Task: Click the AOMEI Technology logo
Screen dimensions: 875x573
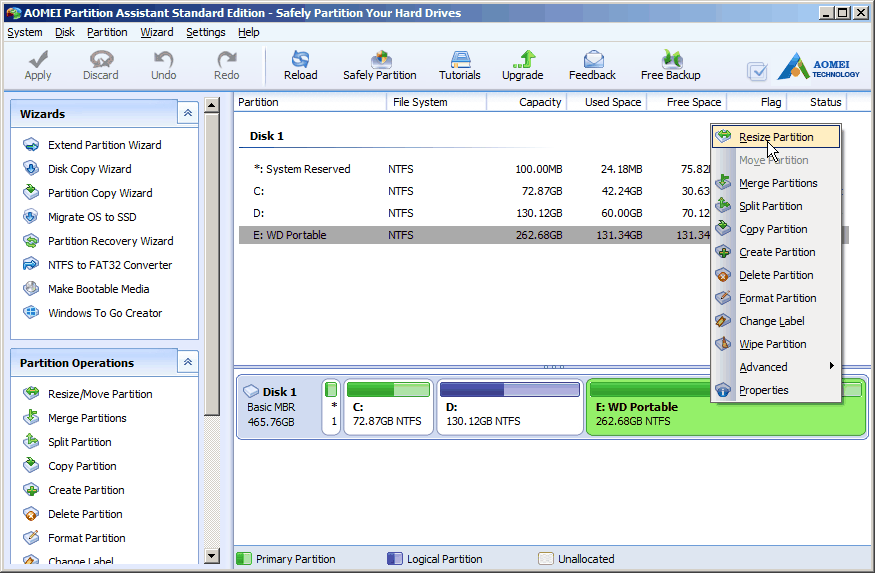Action: 818,66
